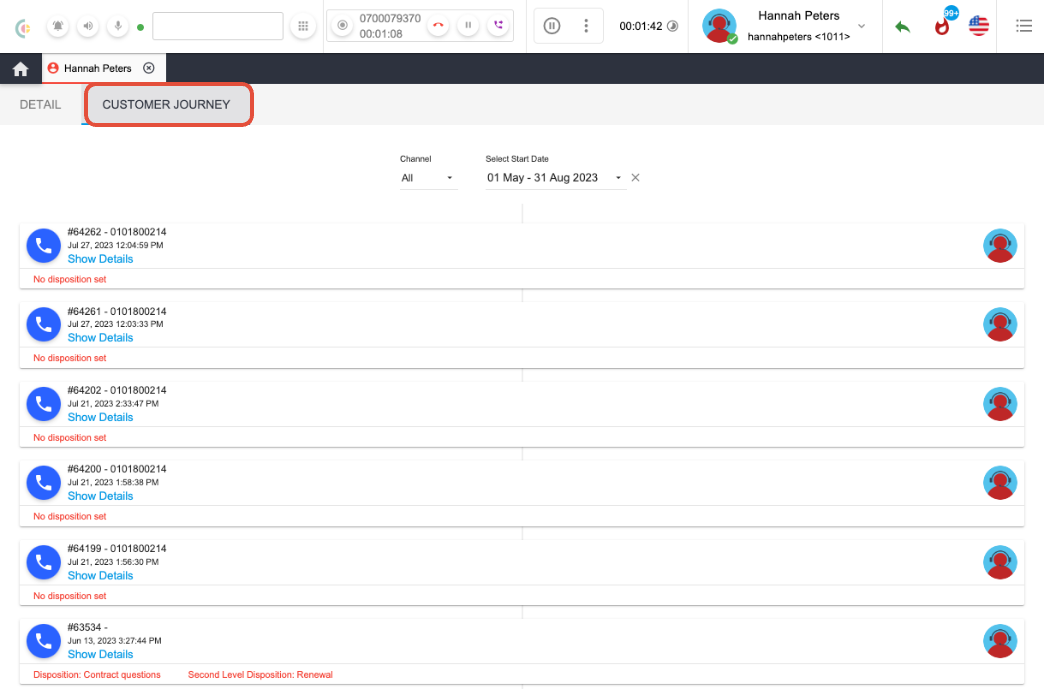Click phone icon for interaction #64262

coord(43,246)
